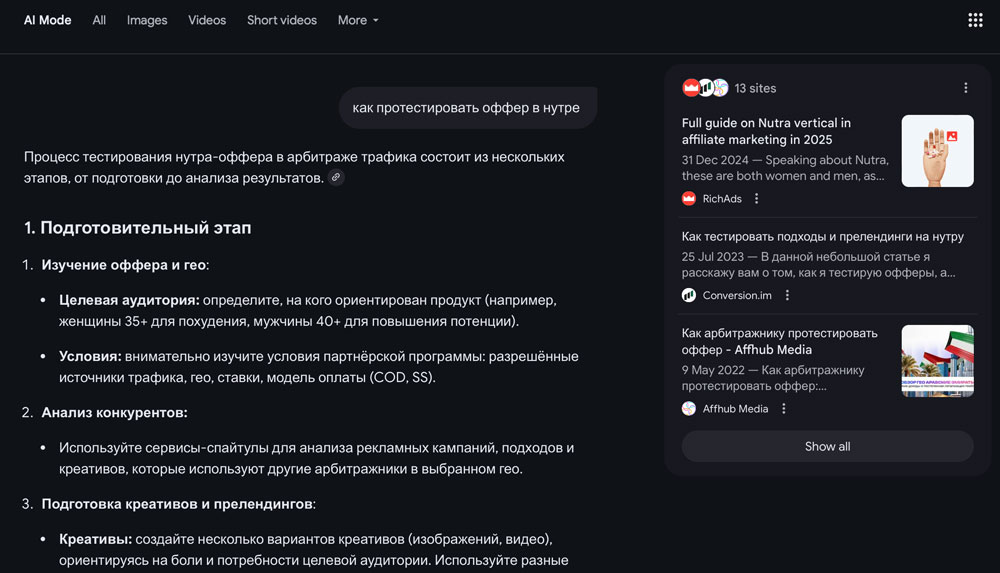Image resolution: width=1000 pixels, height=573 pixels.
Task: Open three-dot menu beside 13 sites
Action: (x=965, y=88)
